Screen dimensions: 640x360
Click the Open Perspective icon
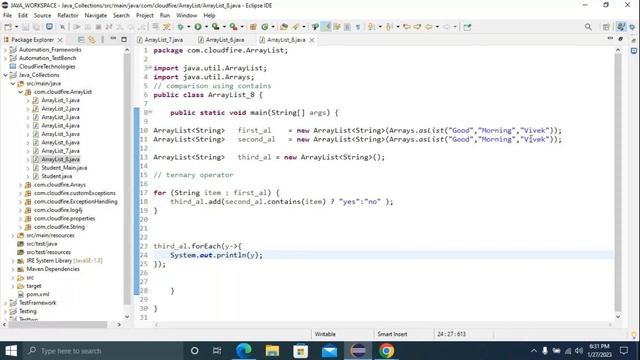(606, 27)
